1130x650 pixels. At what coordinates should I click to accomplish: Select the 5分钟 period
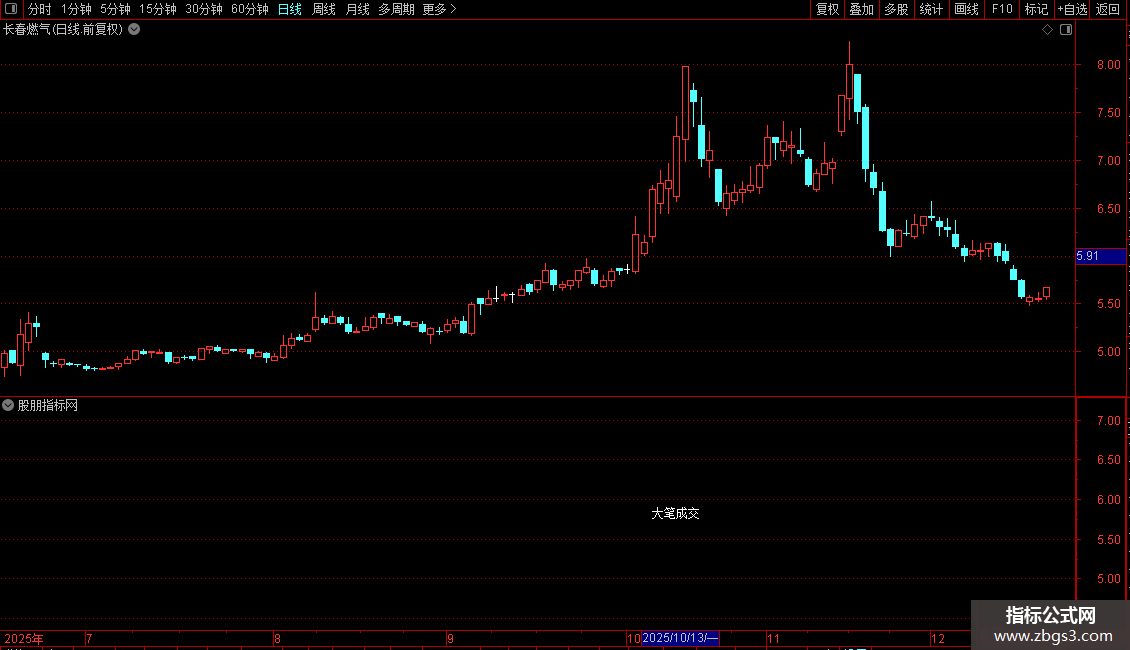115,9
